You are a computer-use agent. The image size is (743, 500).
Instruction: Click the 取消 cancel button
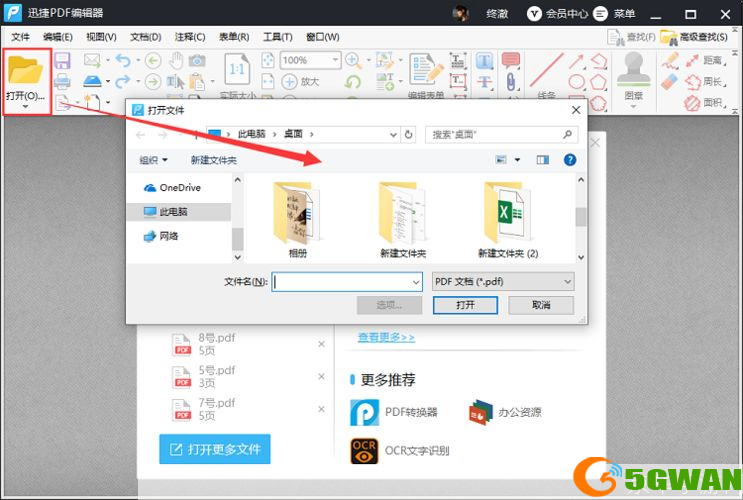point(541,305)
